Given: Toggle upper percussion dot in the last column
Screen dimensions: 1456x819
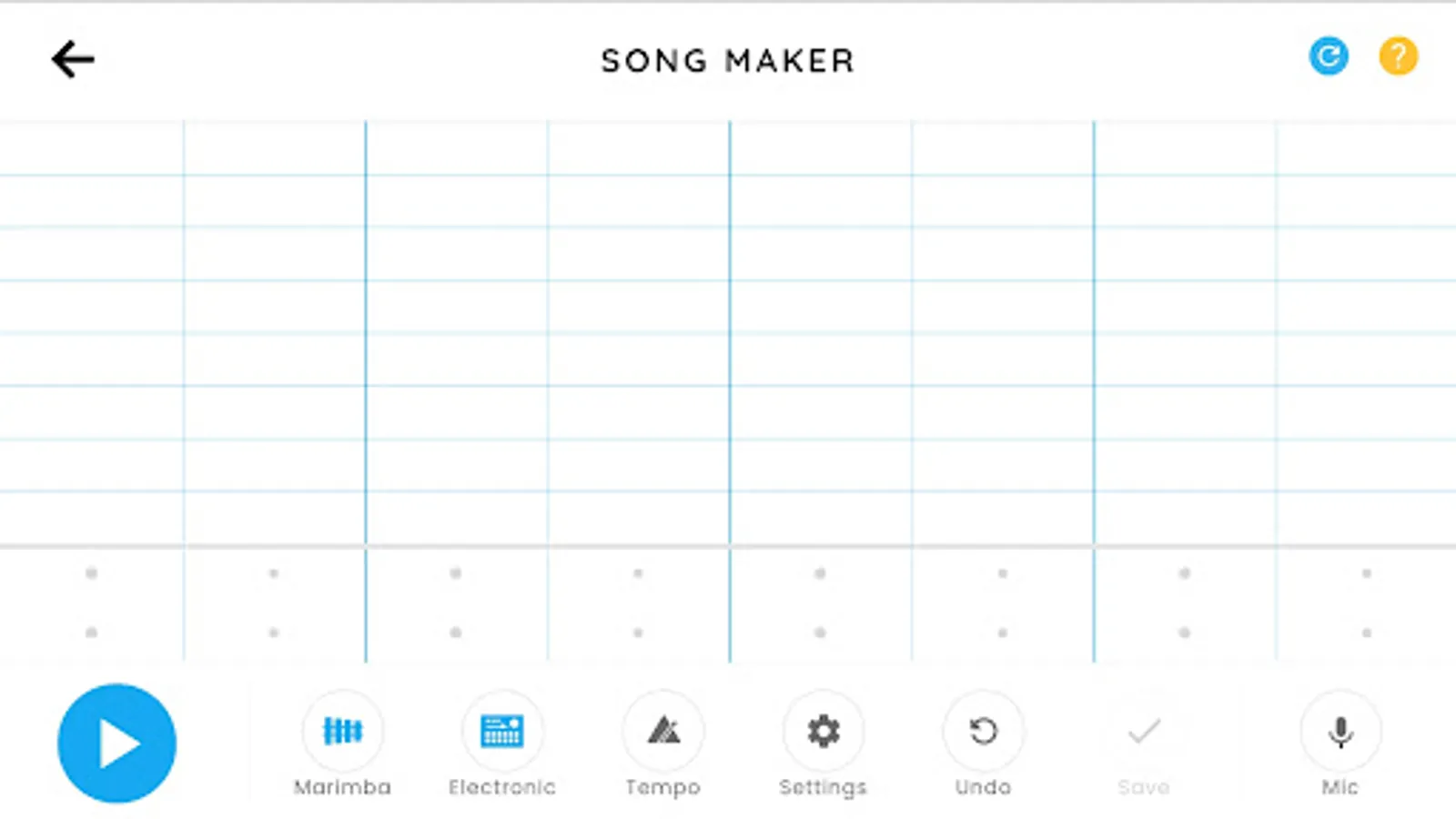Looking at the screenshot, I should (1366, 573).
